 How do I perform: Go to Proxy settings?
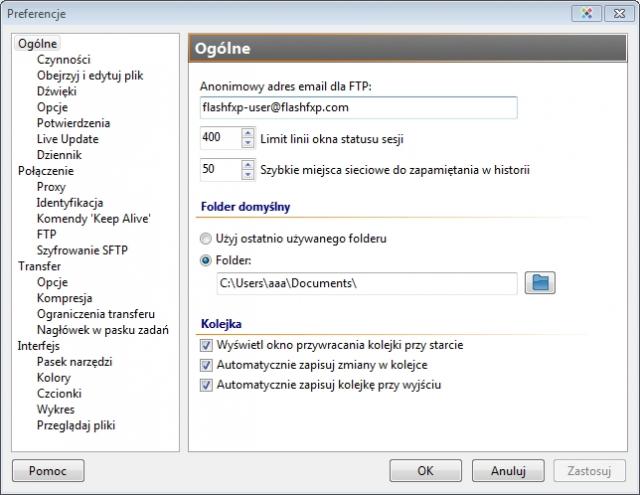point(51,187)
